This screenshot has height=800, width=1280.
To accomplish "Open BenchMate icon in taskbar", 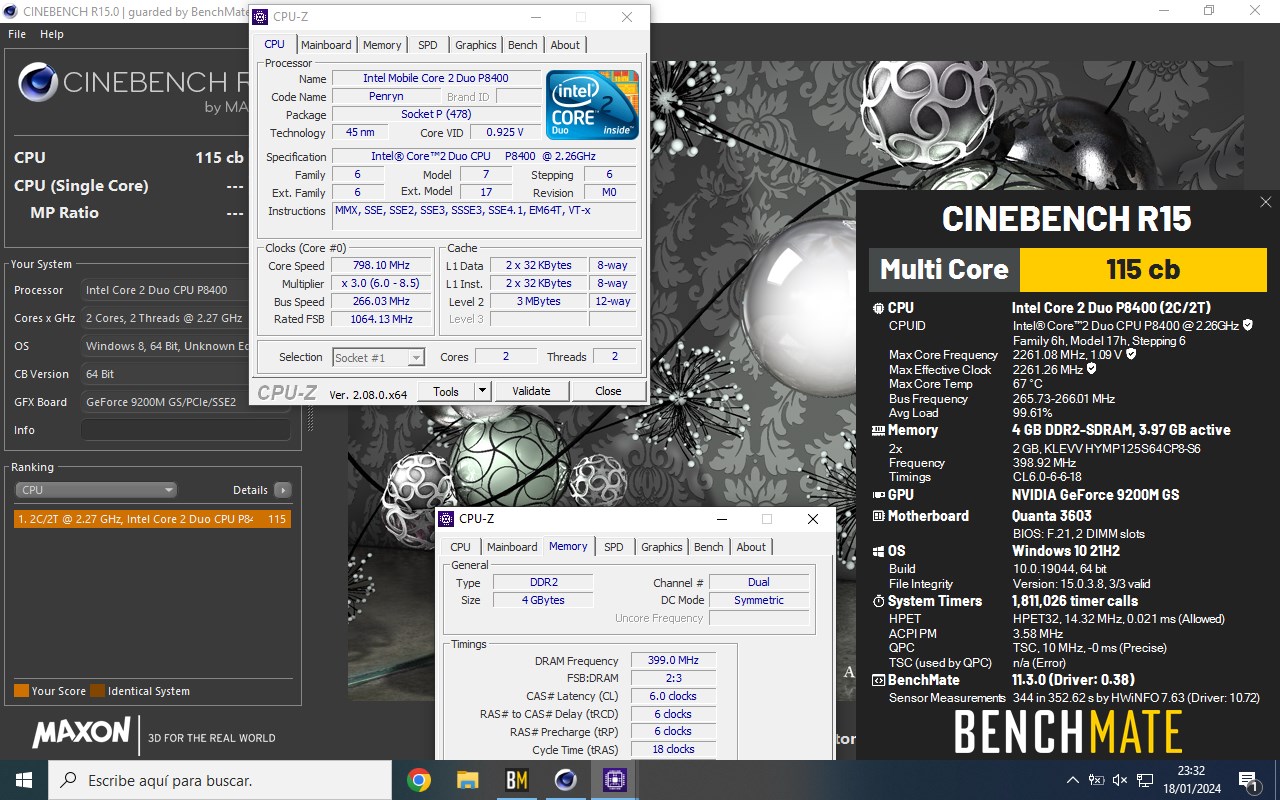I will (516, 780).
